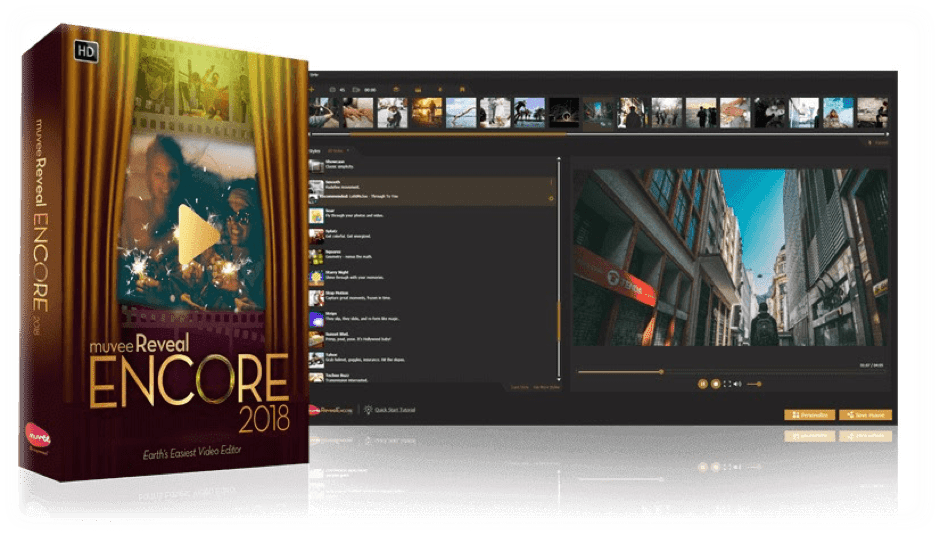
Task: Select the first photo thumbnail in strip
Action: [x=324, y=113]
